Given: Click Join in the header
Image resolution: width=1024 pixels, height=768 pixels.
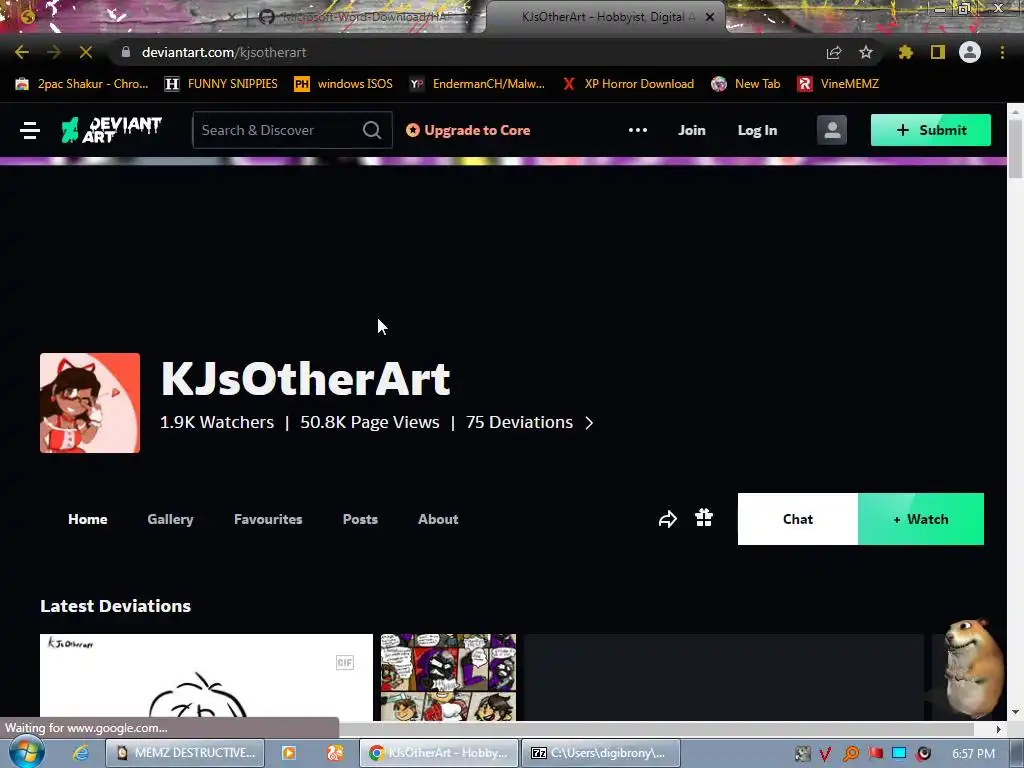Looking at the screenshot, I should [692, 130].
